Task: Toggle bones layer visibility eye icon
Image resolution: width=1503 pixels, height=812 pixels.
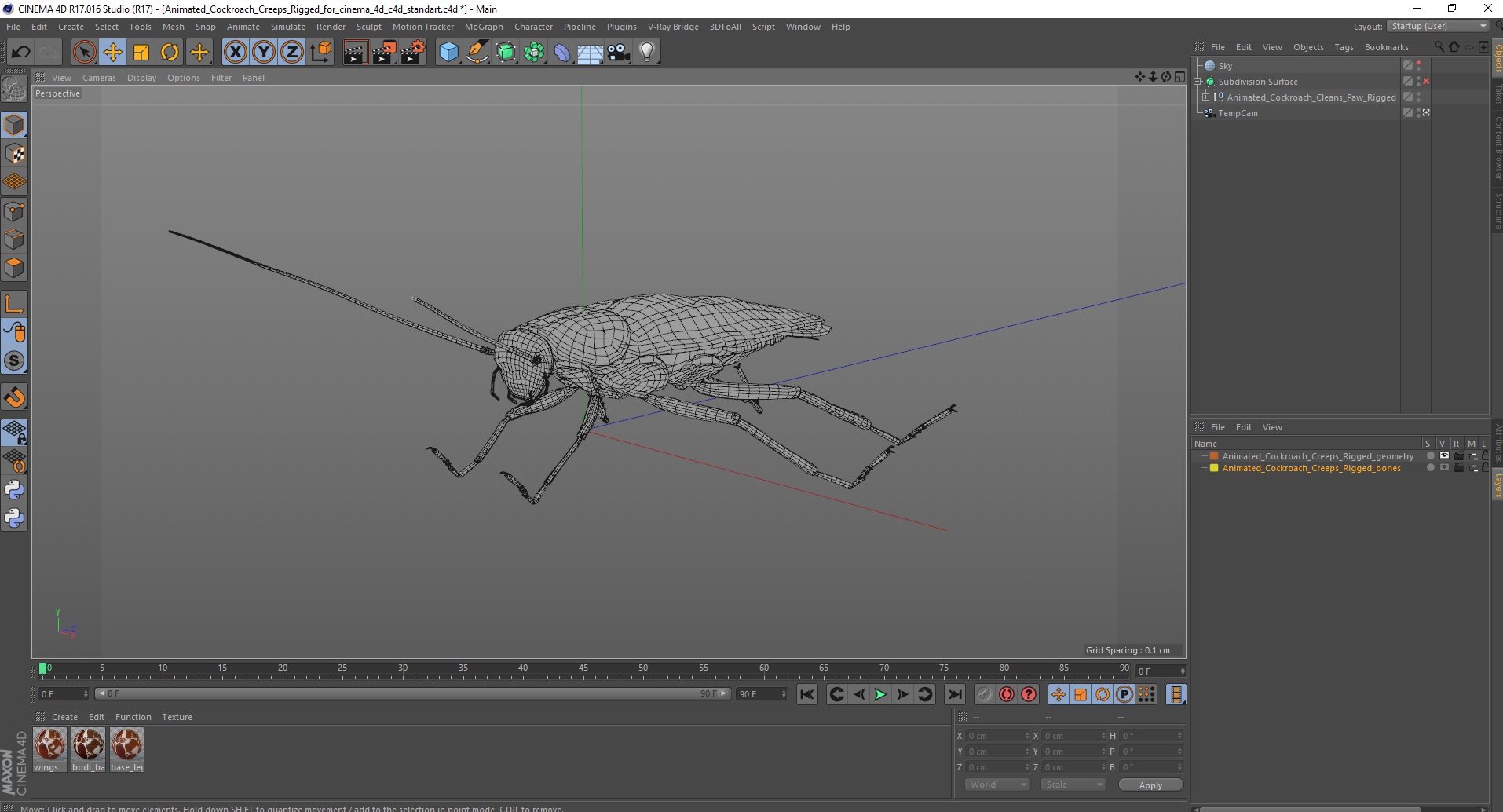Action: (x=1444, y=468)
